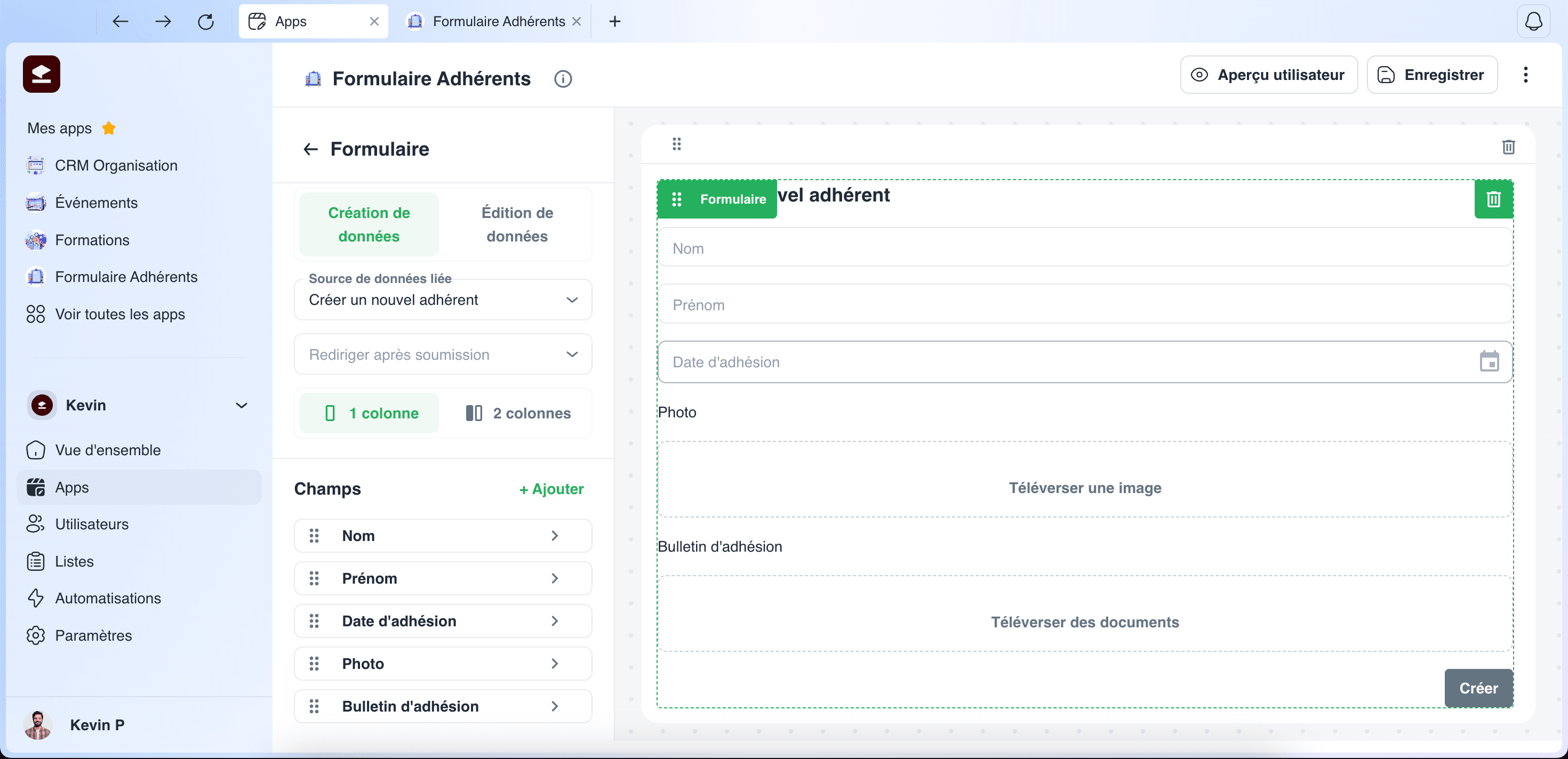Switch to Édition de données mode
This screenshot has width=1568, height=759.
click(x=517, y=224)
